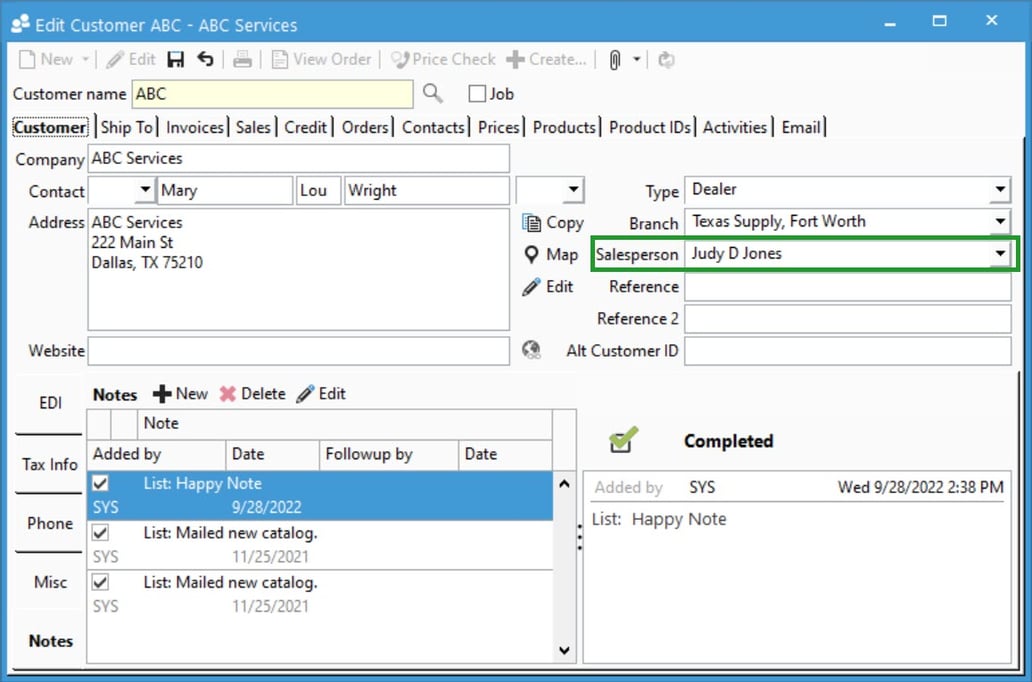This screenshot has height=682, width=1032.
Task: Refresh the record with the circular arrow
Action: (x=666, y=59)
